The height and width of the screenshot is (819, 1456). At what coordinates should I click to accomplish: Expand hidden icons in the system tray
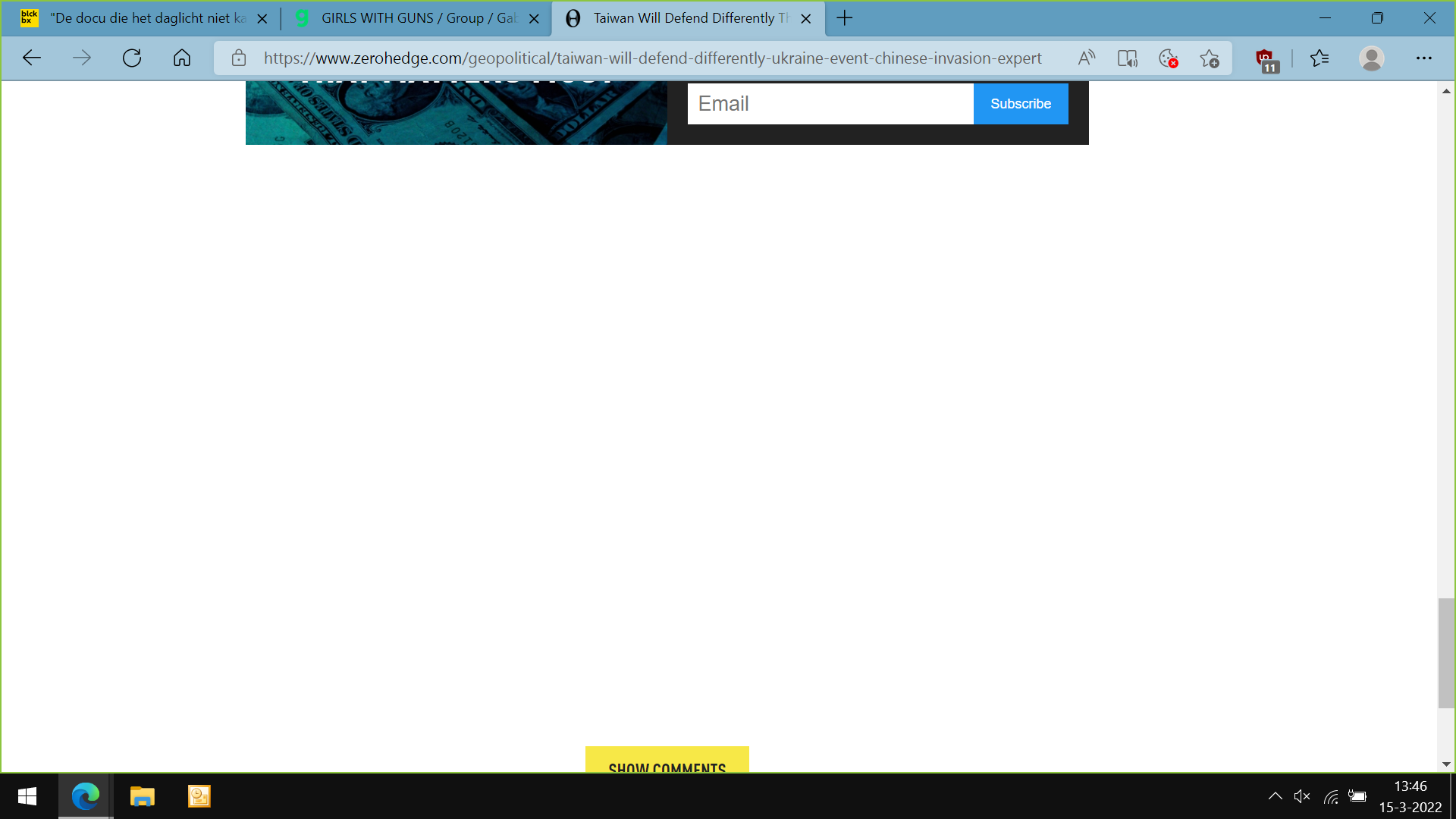pos(1276,796)
